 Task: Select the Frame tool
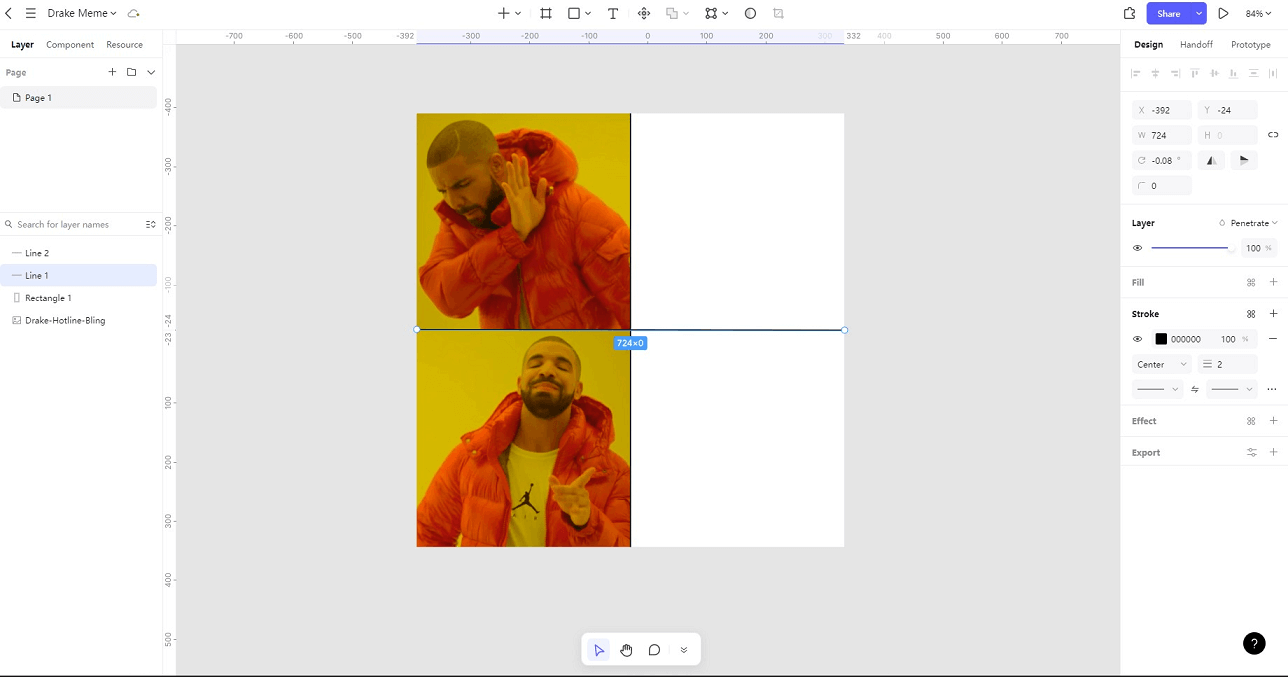tap(546, 14)
